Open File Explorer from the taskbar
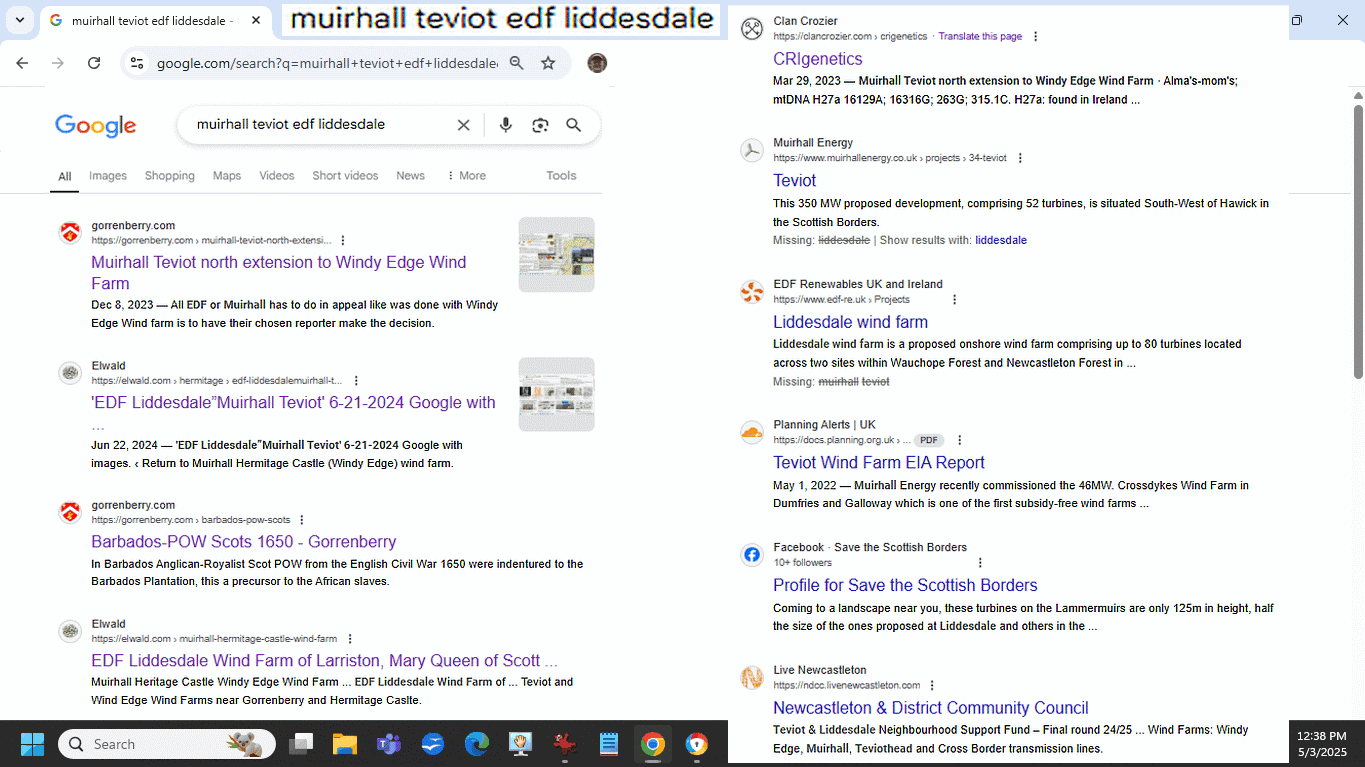The width and height of the screenshot is (1365, 767). coord(345,744)
